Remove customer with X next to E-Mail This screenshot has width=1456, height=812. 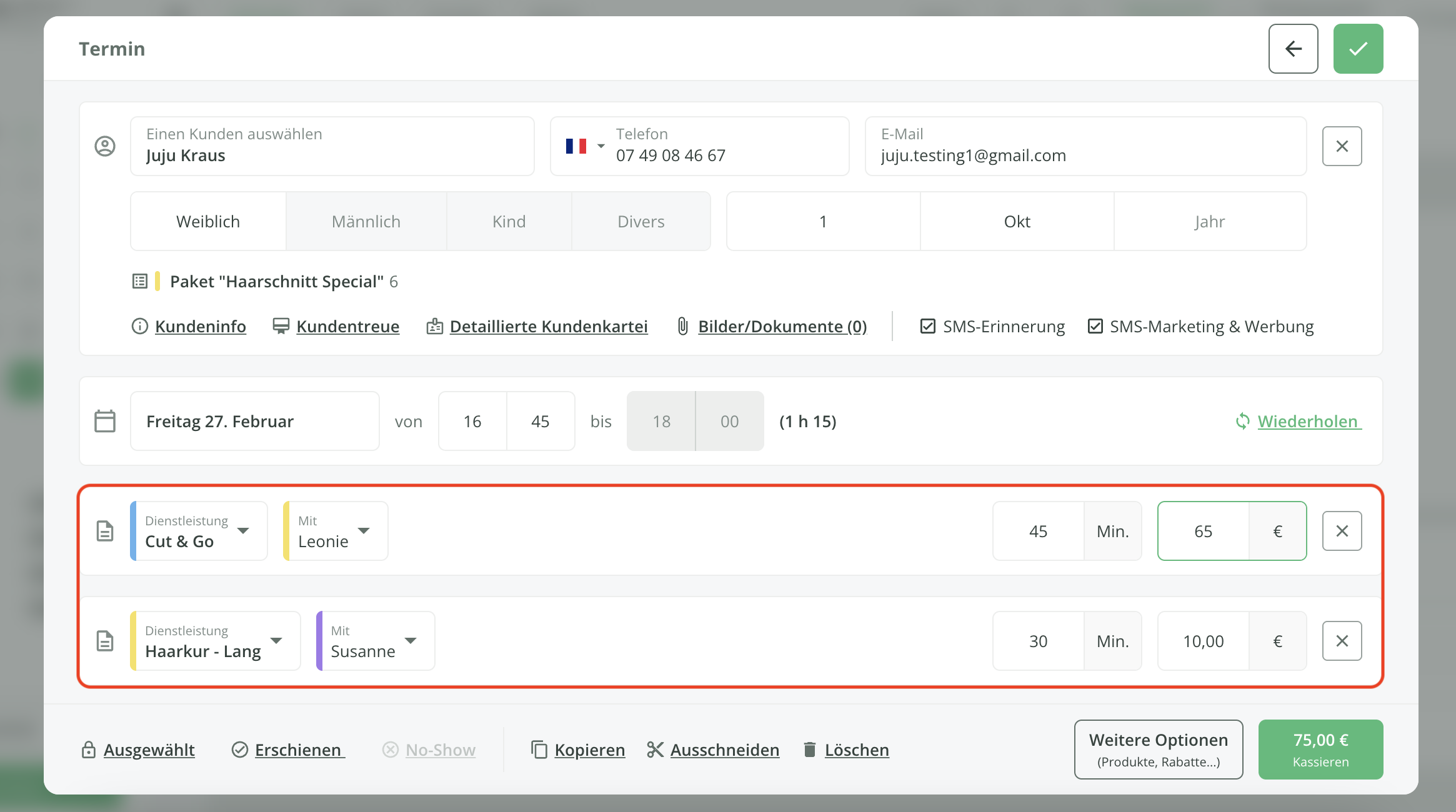click(x=1342, y=146)
